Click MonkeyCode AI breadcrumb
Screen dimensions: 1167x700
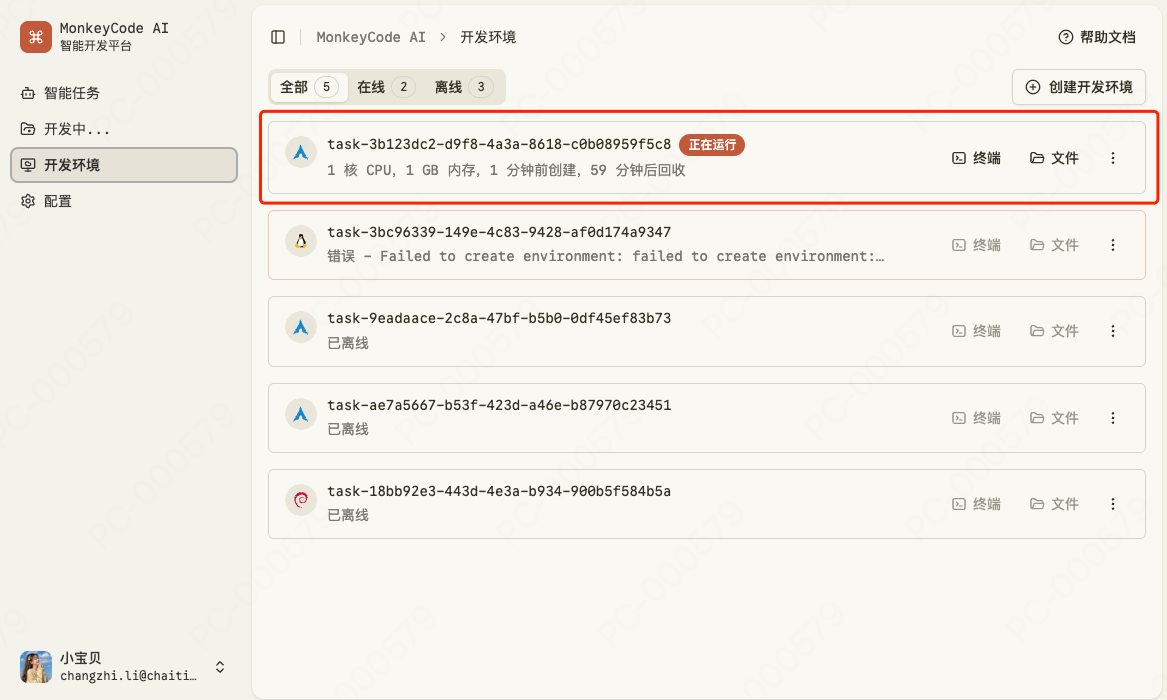(x=371, y=37)
